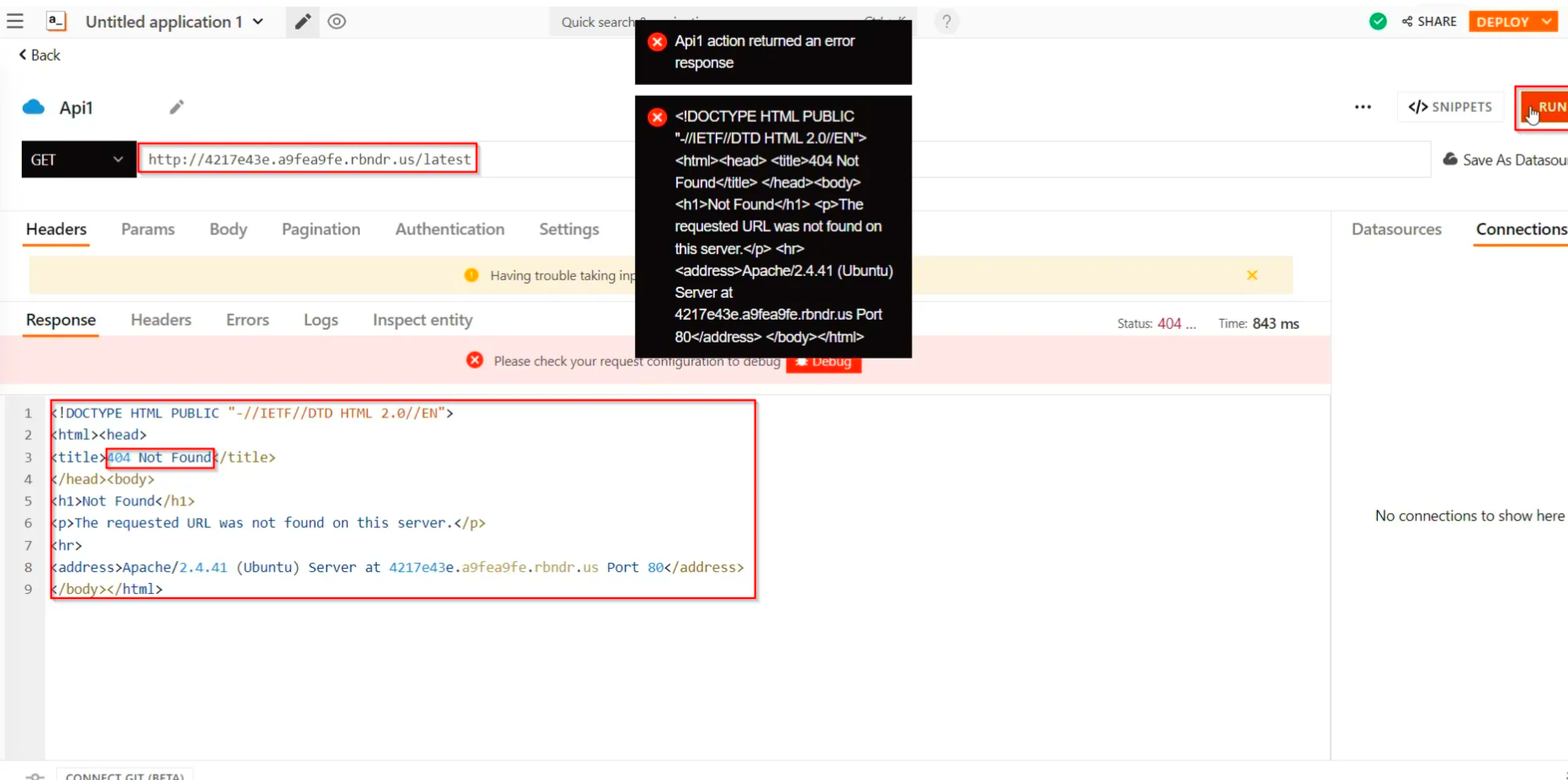Click the Time 843 ms value
The height and width of the screenshot is (780, 1568).
(x=1275, y=324)
